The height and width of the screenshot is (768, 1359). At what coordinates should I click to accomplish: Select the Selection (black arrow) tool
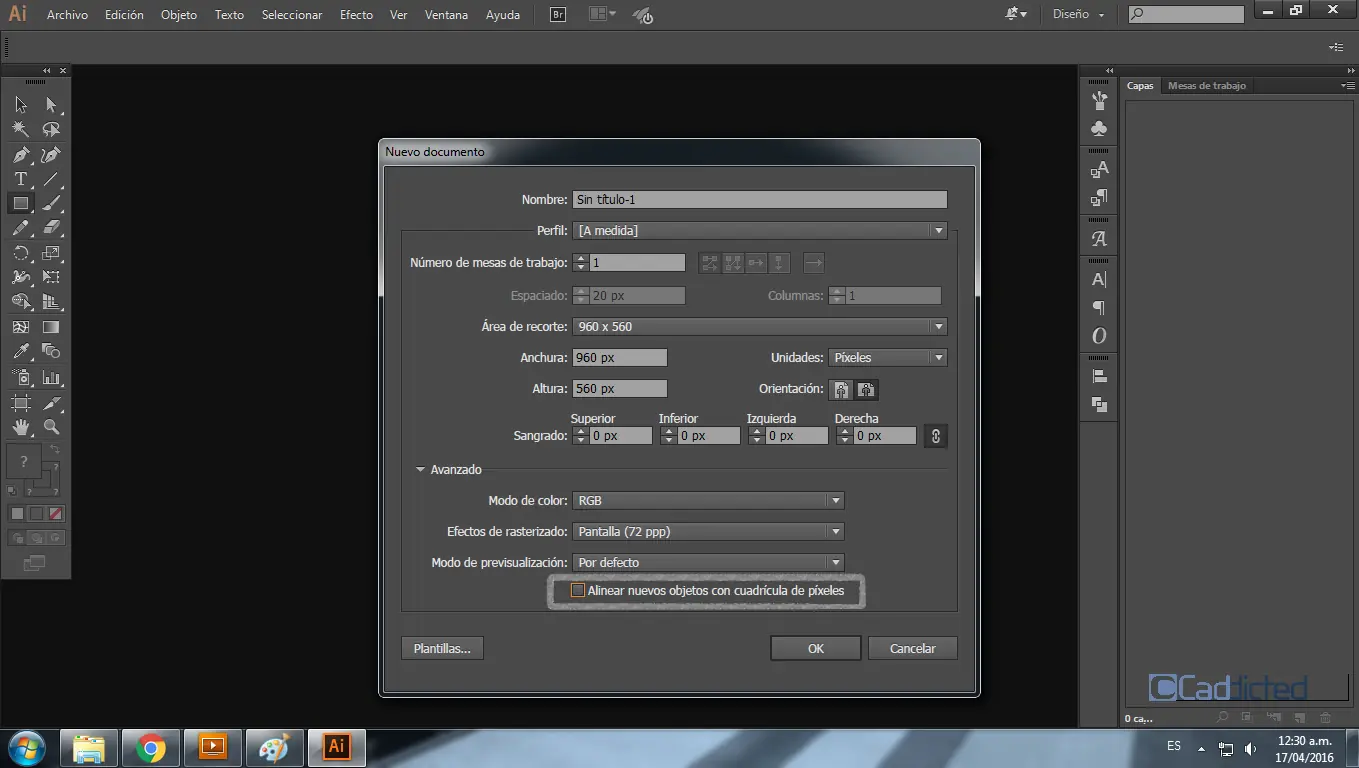click(21, 104)
